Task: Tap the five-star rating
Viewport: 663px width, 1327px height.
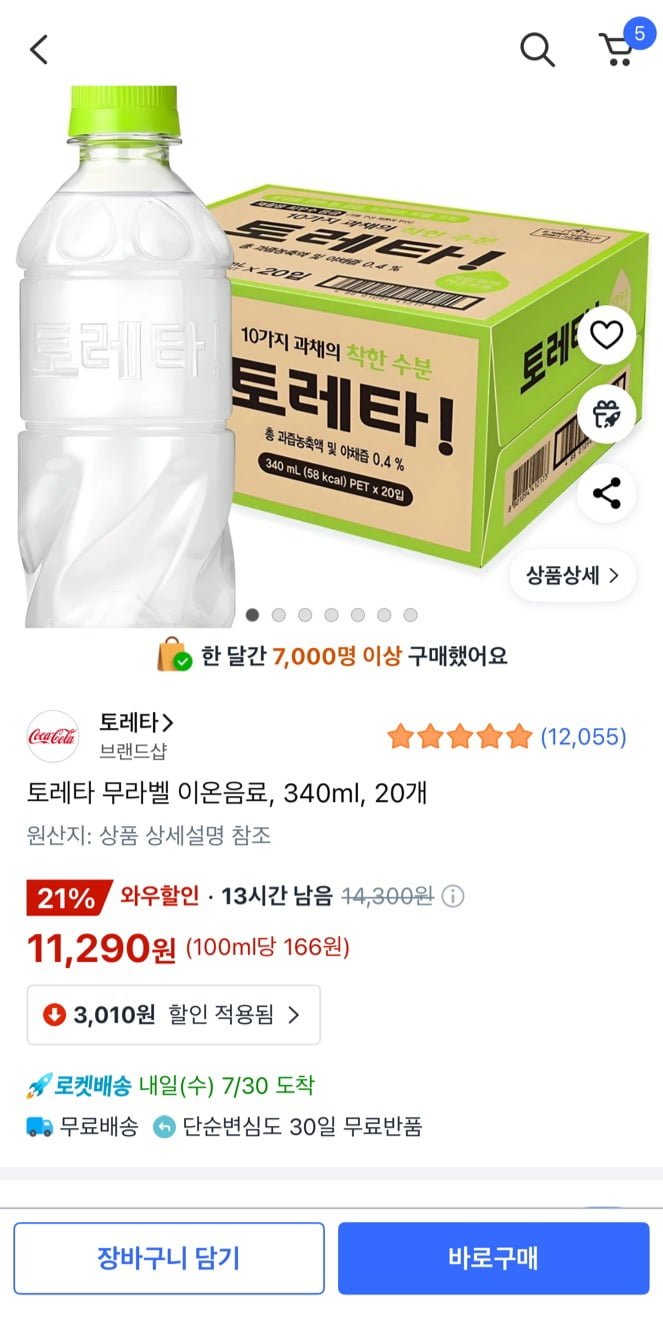Action: tap(459, 737)
